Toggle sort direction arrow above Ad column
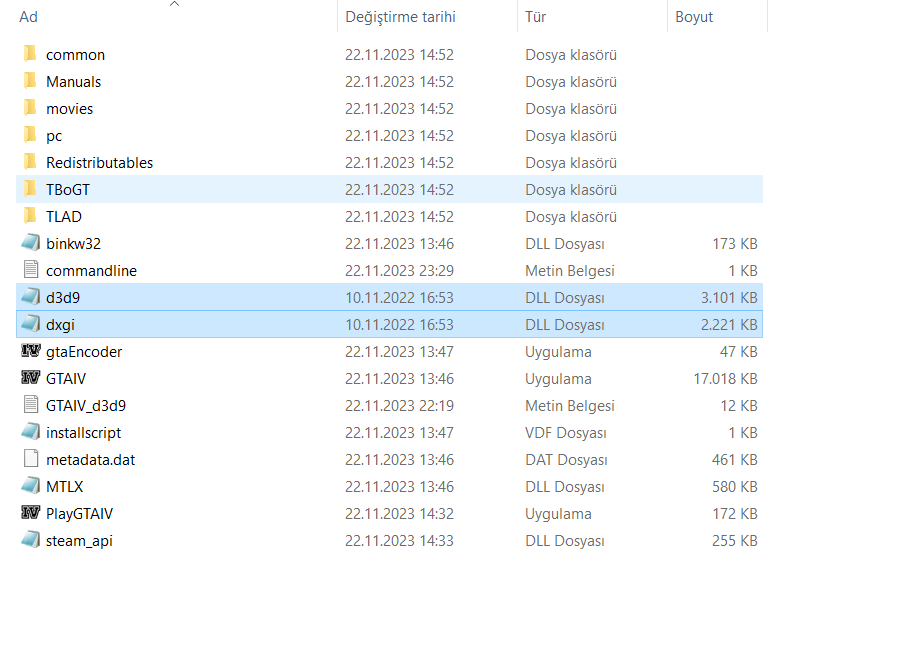Screen dimensions: 902x667 point(174,4)
